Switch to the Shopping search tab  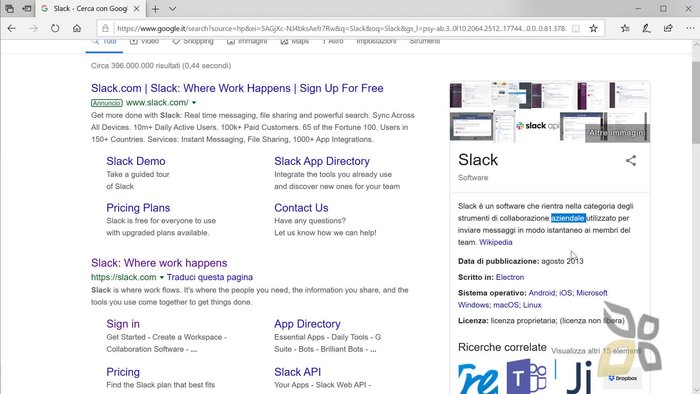tap(193, 42)
